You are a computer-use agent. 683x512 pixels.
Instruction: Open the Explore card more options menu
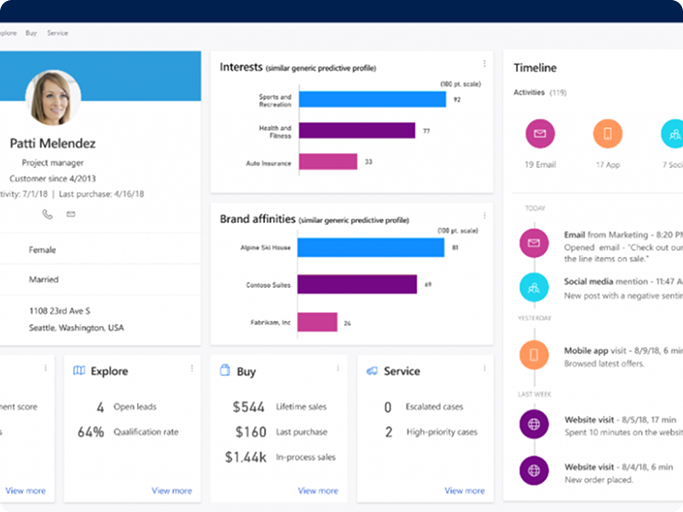coord(192,368)
